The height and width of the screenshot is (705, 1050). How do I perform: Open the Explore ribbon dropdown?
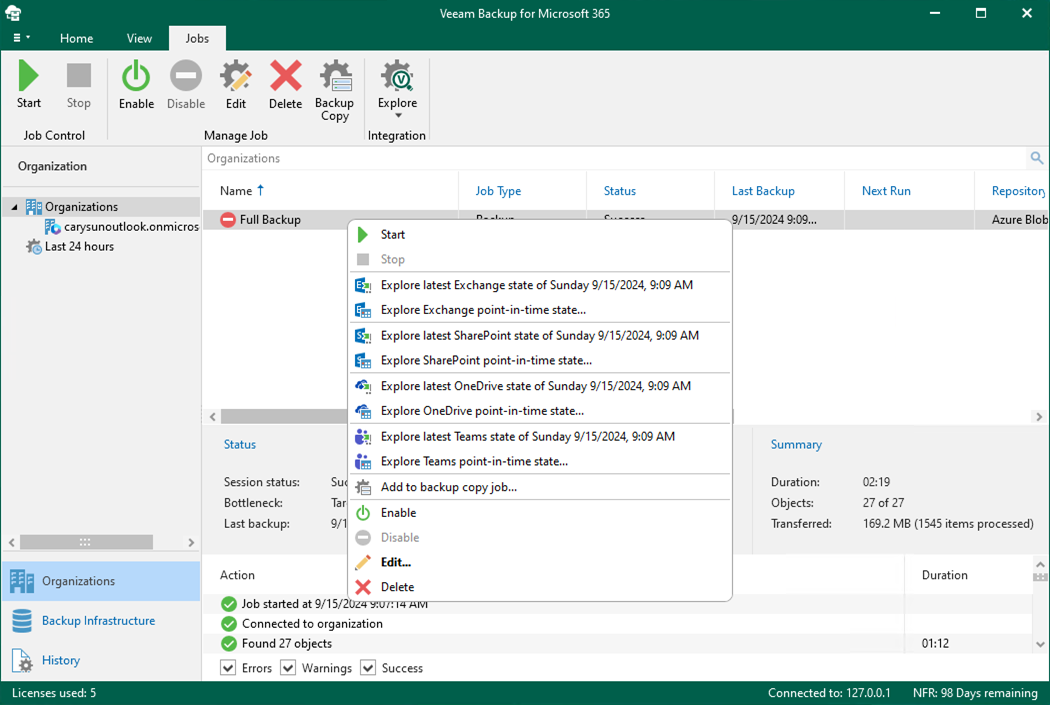[397, 90]
